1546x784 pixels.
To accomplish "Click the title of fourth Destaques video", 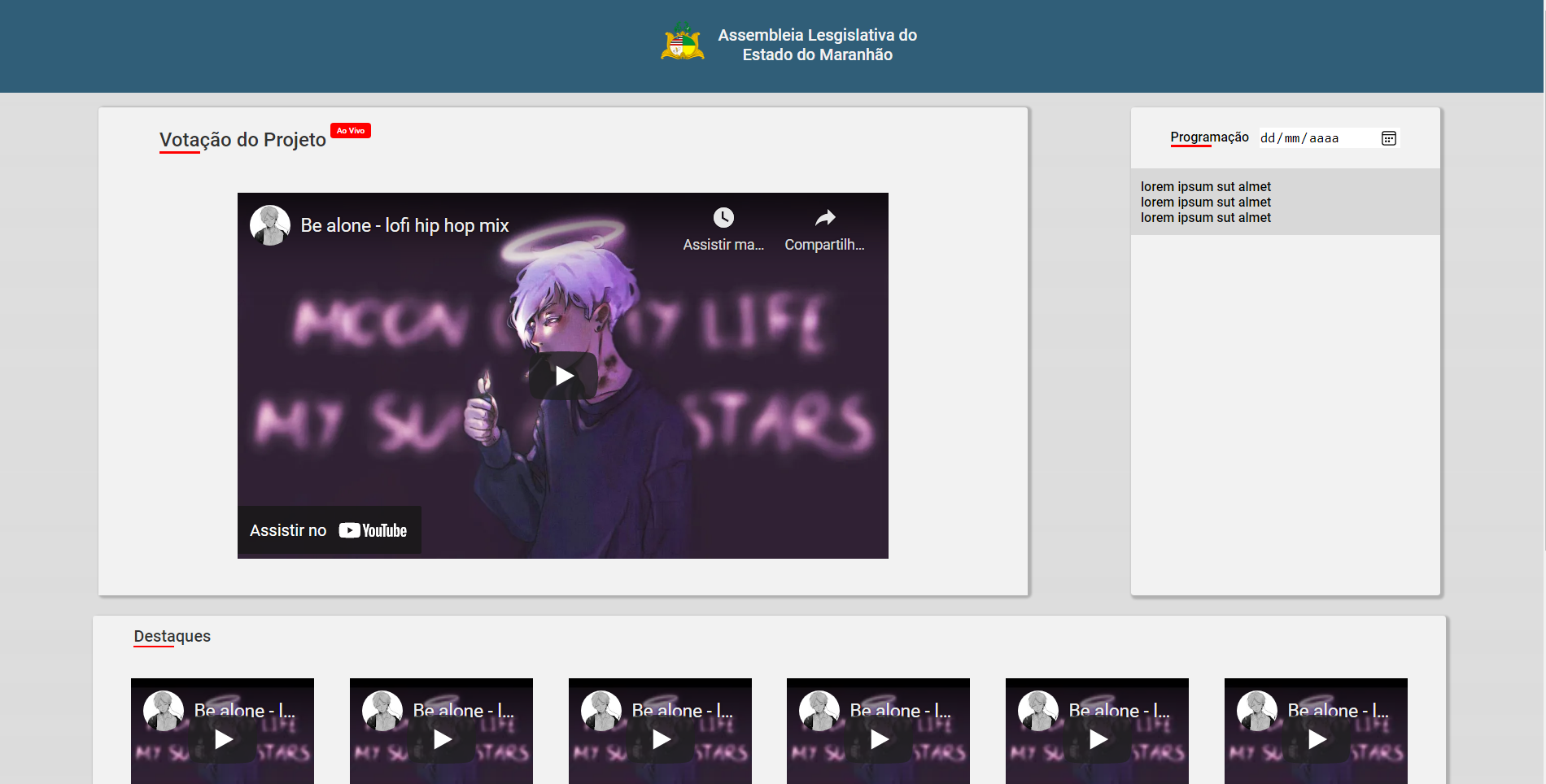I will click(901, 711).
